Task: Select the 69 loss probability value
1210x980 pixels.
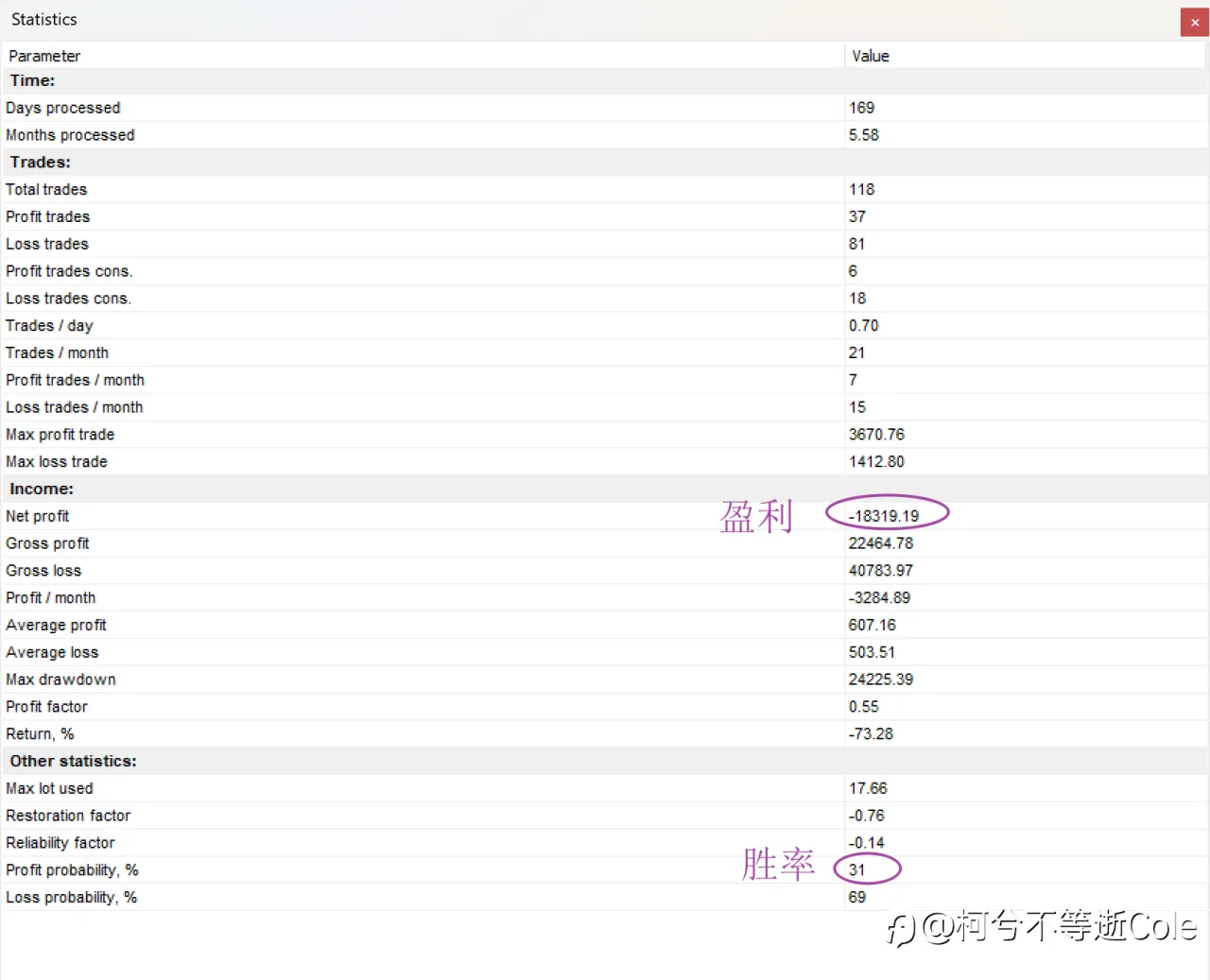Action: pos(856,898)
